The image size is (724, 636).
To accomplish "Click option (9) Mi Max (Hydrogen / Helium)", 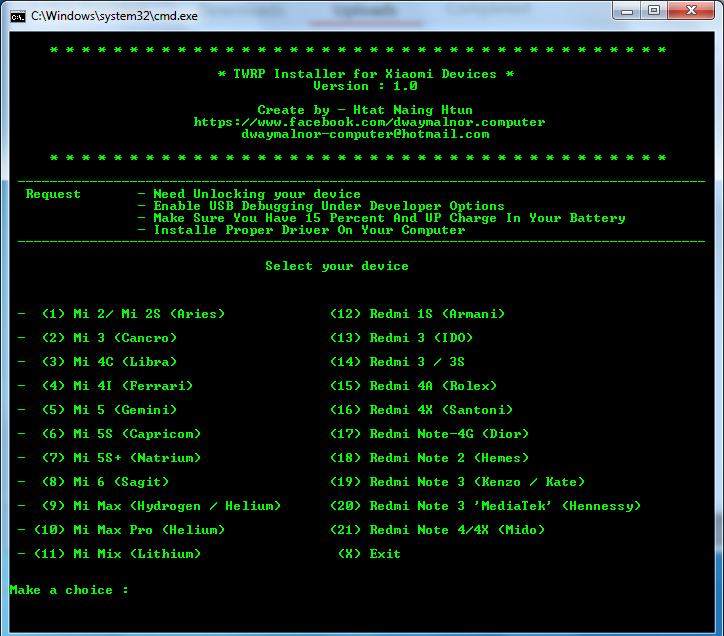I will coord(161,506).
